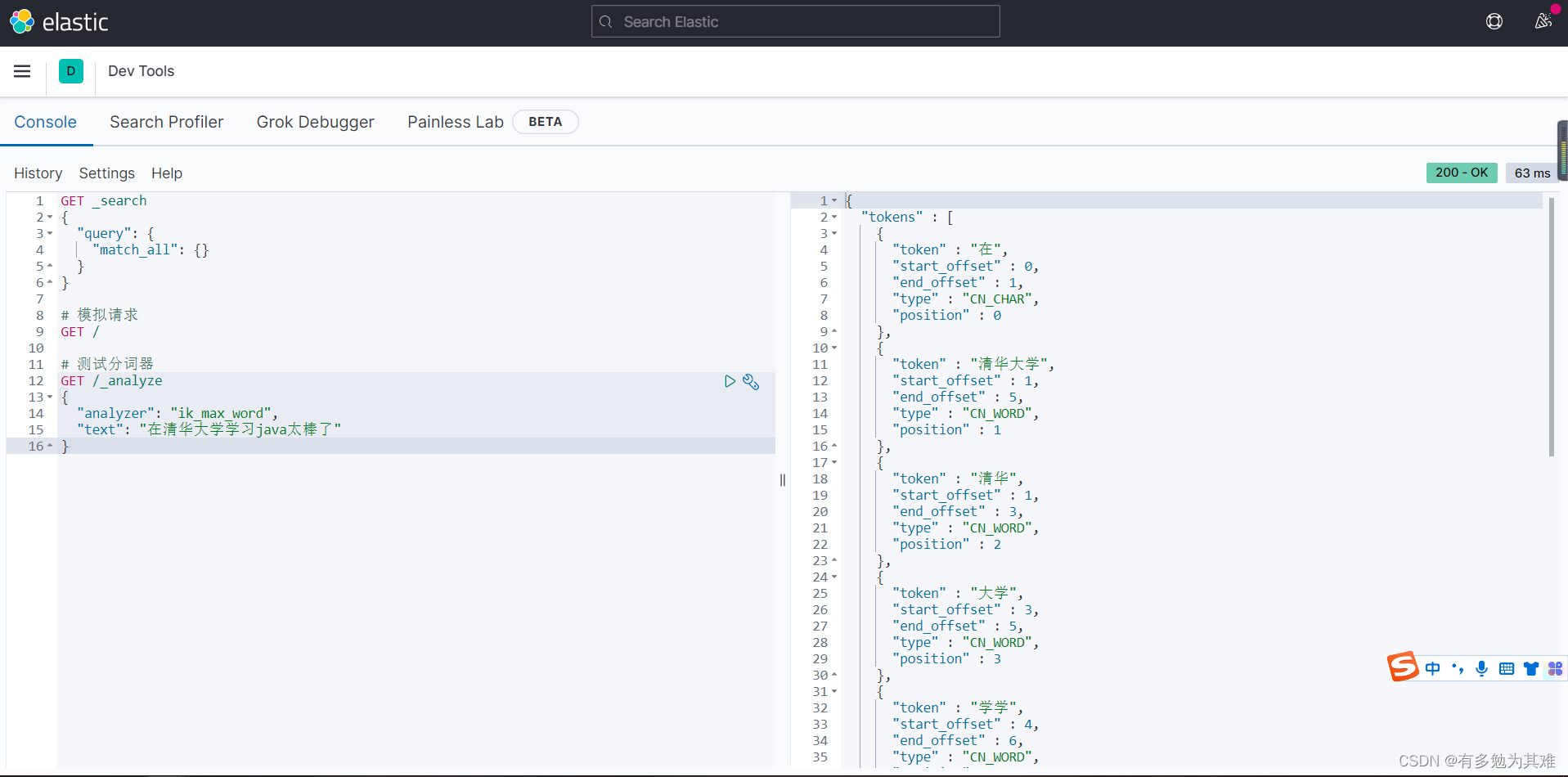Click the token "学学" in response
This screenshot has height=777, width=1568.
click(993, 707)
